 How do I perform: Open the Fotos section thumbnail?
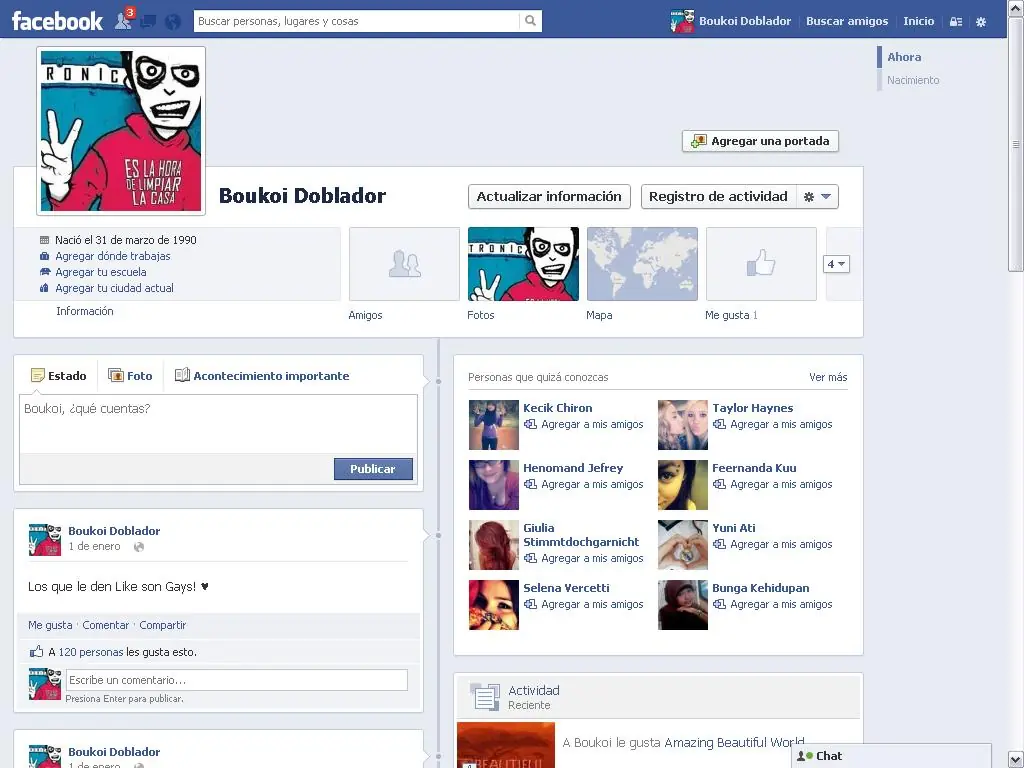(x=523, y=264)
